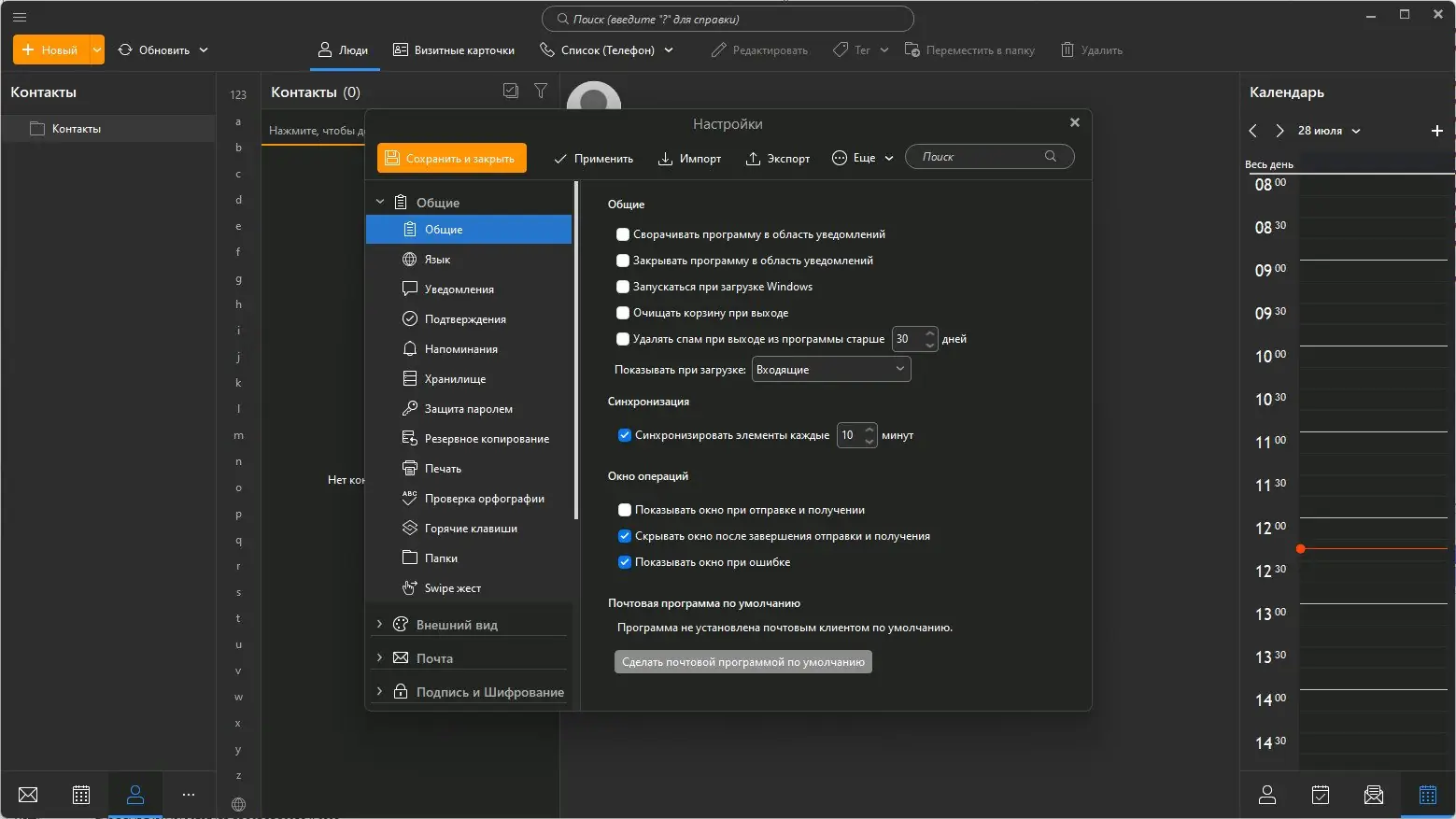1456x819 pixels.
Task: Click Сохранить и закрыть button
Action: pyautogui.click(x=452, y=157)
